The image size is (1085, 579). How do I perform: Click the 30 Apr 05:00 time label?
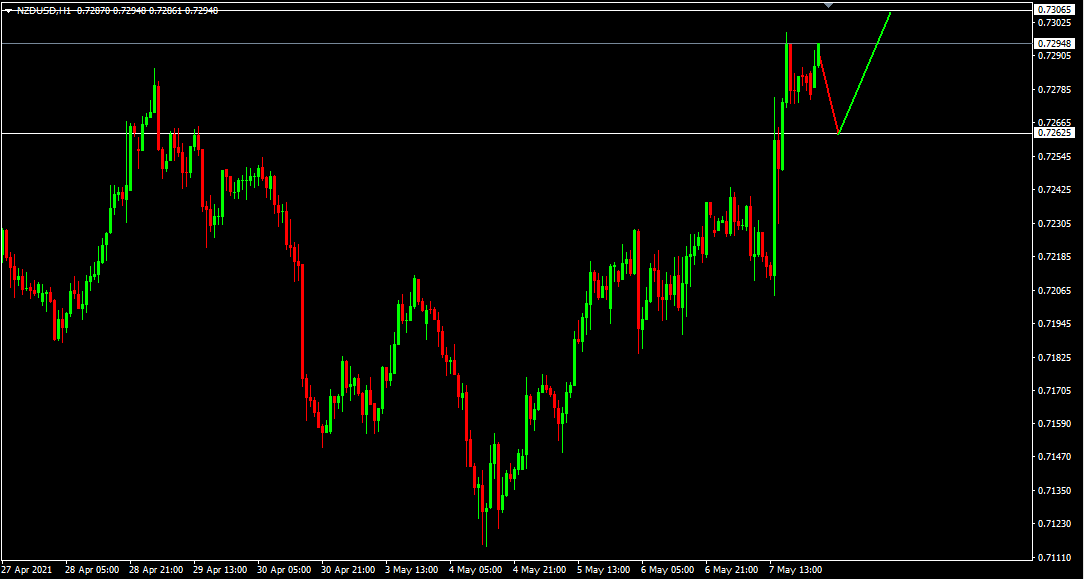click(284, 570)
